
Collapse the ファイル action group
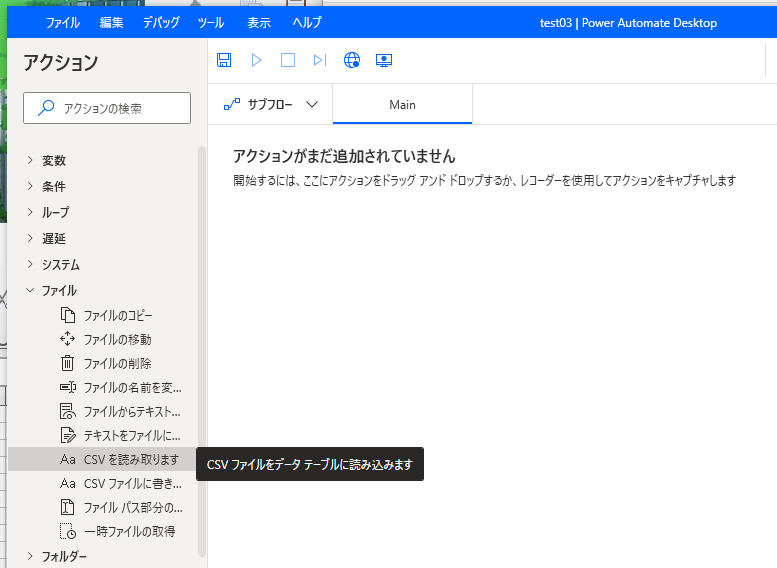30,290
